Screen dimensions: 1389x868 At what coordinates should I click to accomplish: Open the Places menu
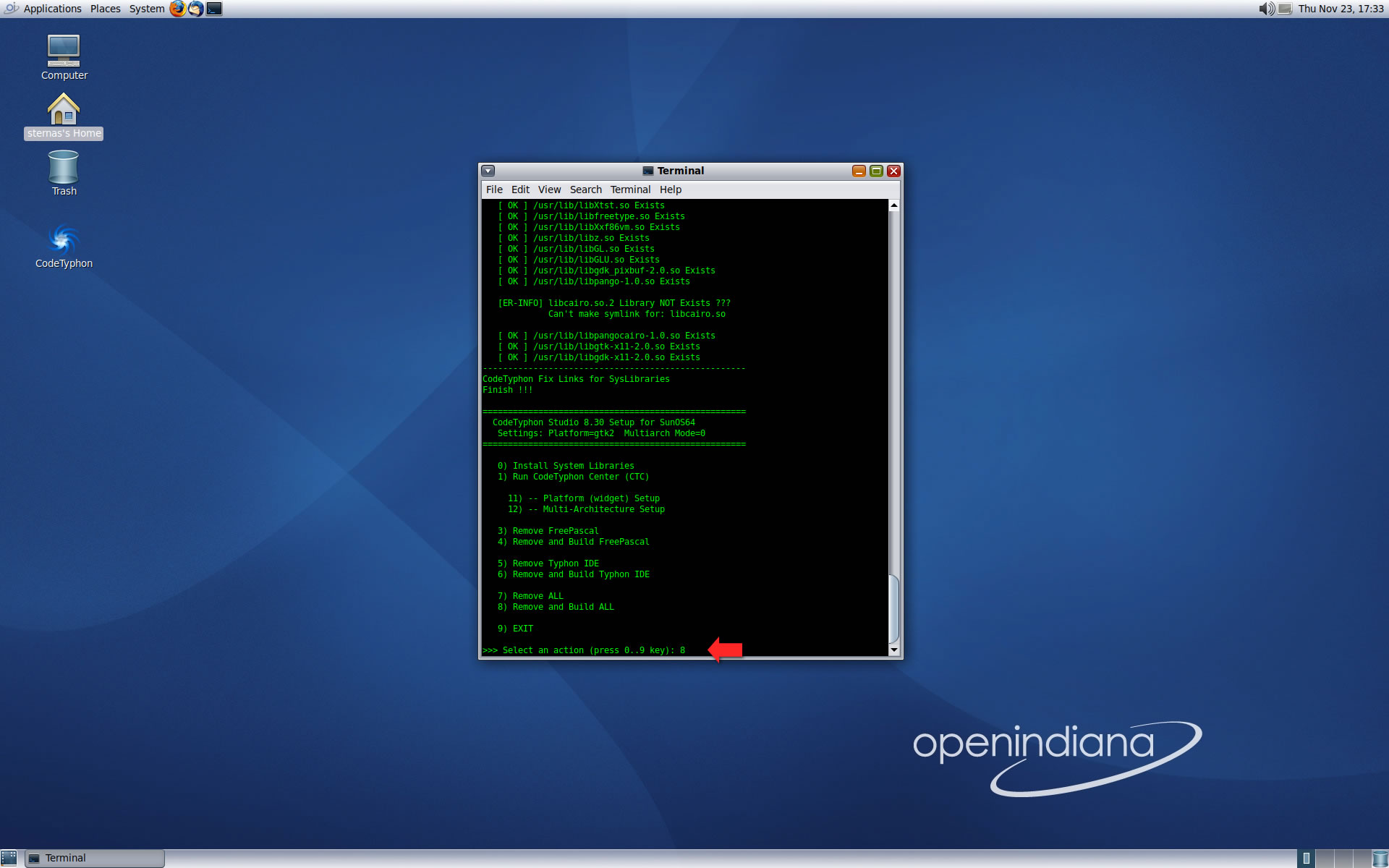point(106,9)
